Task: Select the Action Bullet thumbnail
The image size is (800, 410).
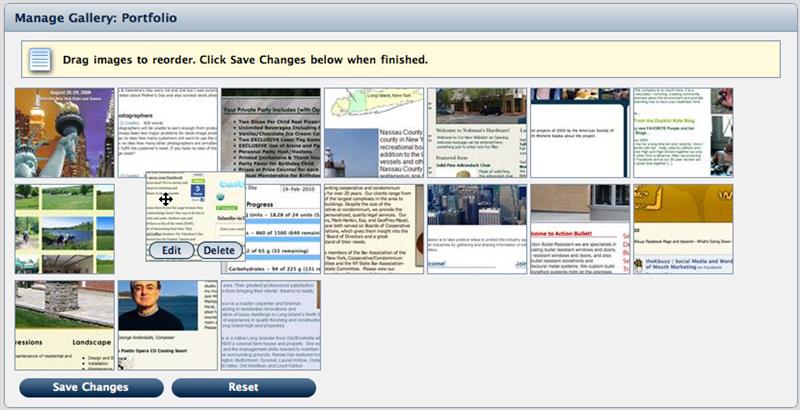Action: (x=580, y=229)
